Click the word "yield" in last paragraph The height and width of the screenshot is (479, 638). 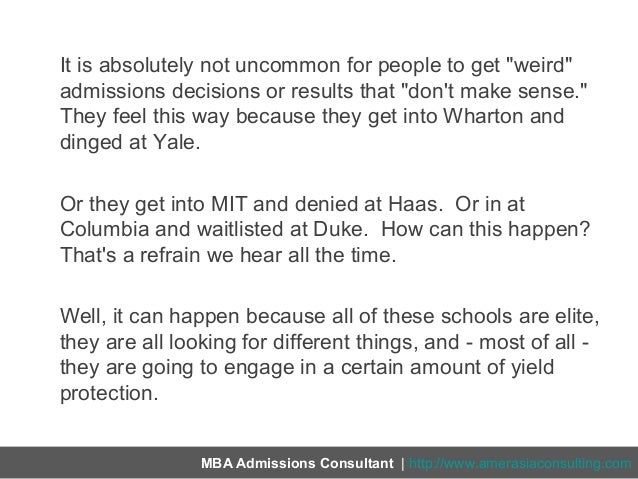[x=532, y=367]
